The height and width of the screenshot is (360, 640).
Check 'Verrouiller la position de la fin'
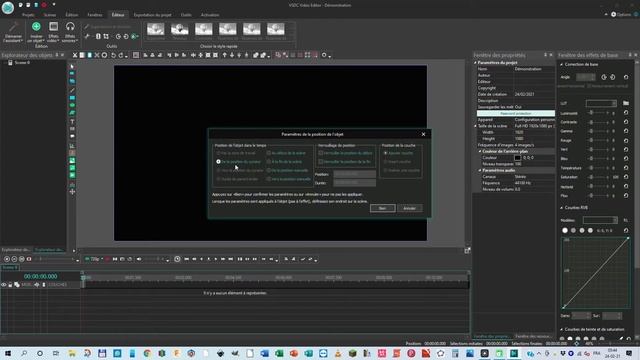coord(321,162)
